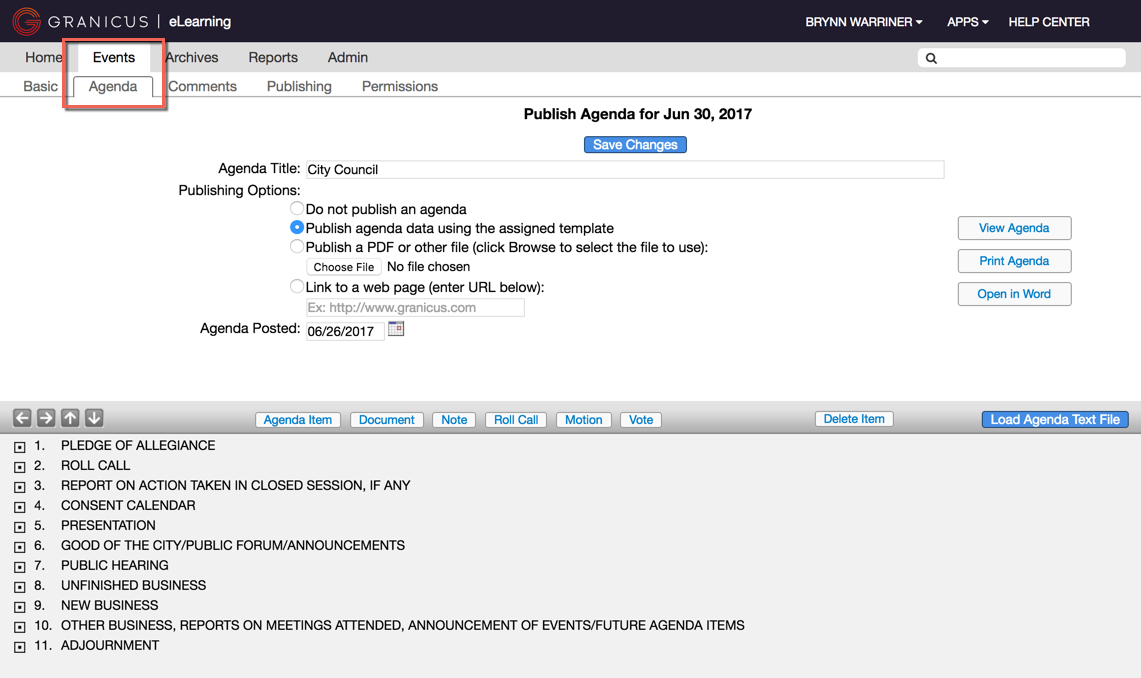1141x678 pixels.
Task: Click the move item up arrow icon
Action: 70,418
